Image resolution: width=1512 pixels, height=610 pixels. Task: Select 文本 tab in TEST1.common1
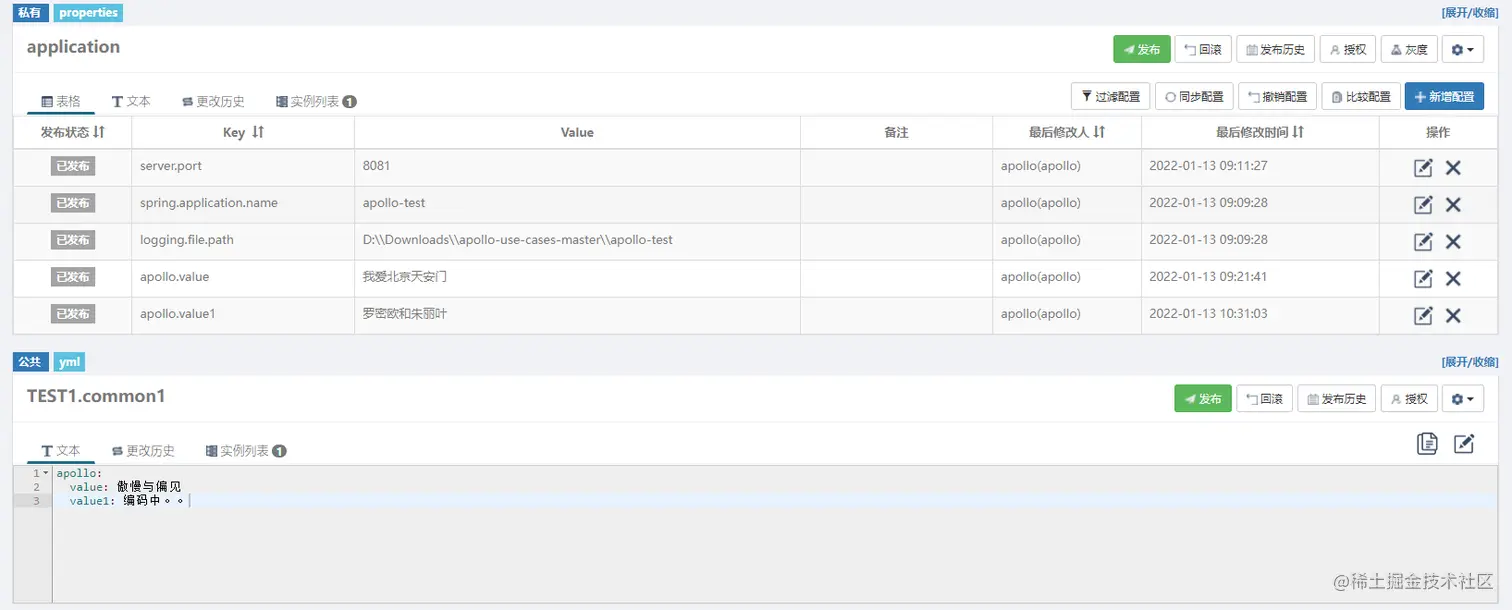point(60,451)
